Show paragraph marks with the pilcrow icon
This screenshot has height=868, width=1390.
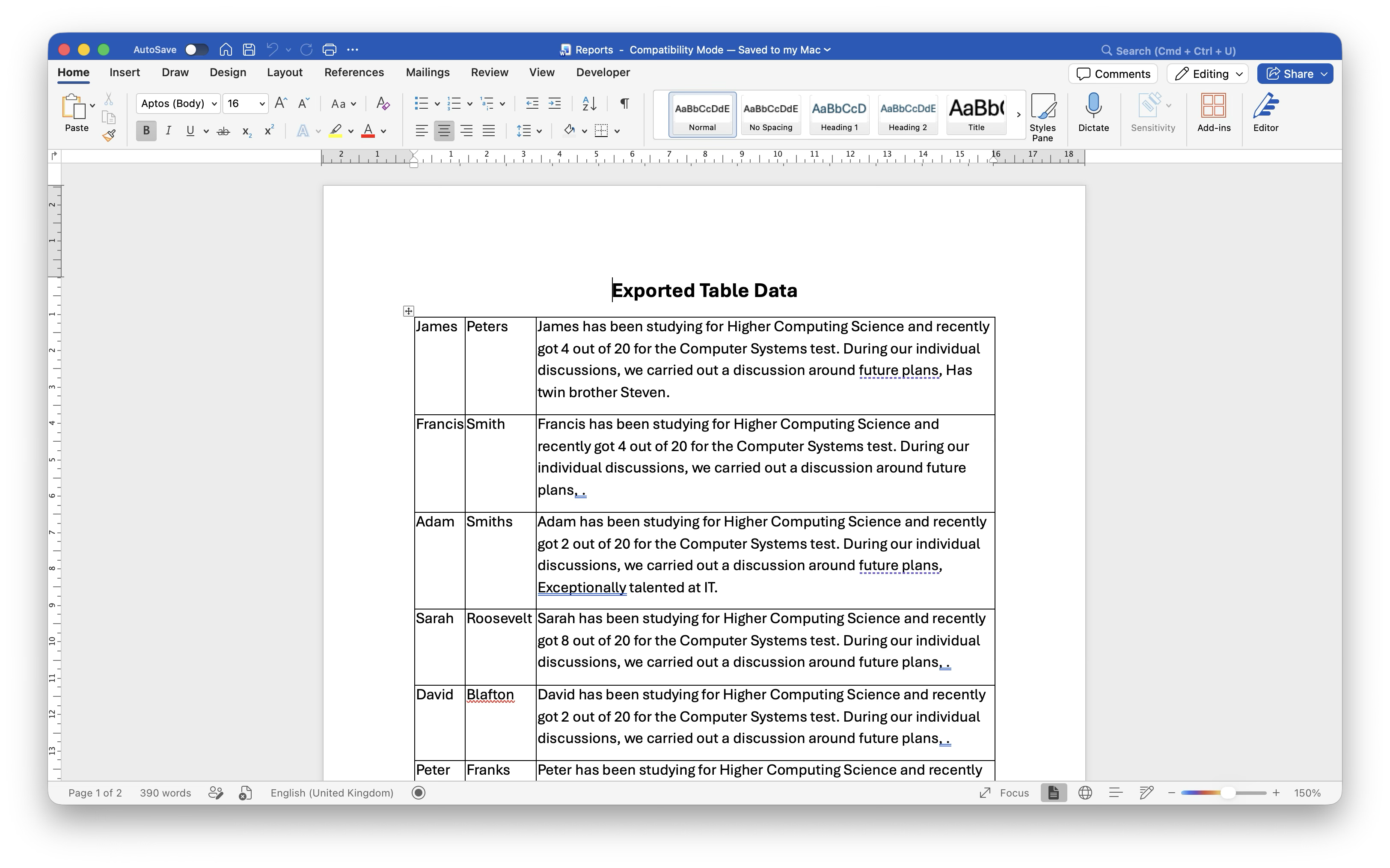click(x=624, y=103)
